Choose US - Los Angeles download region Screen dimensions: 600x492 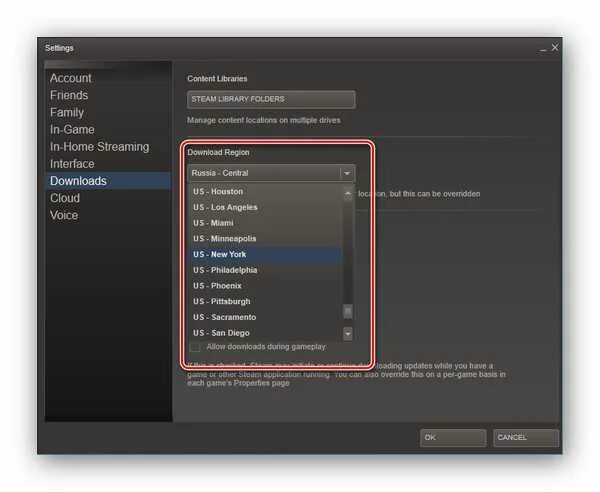267,207
